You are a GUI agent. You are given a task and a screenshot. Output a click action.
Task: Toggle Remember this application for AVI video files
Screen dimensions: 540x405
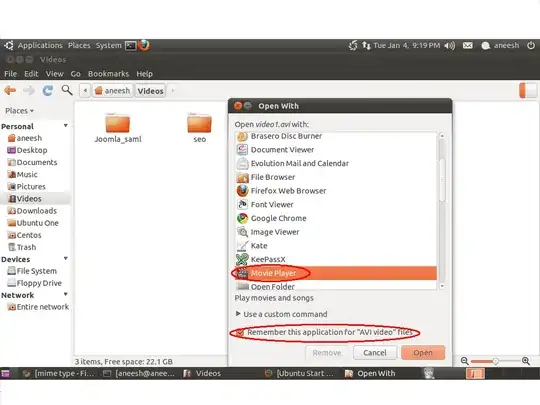click(240, 332)
